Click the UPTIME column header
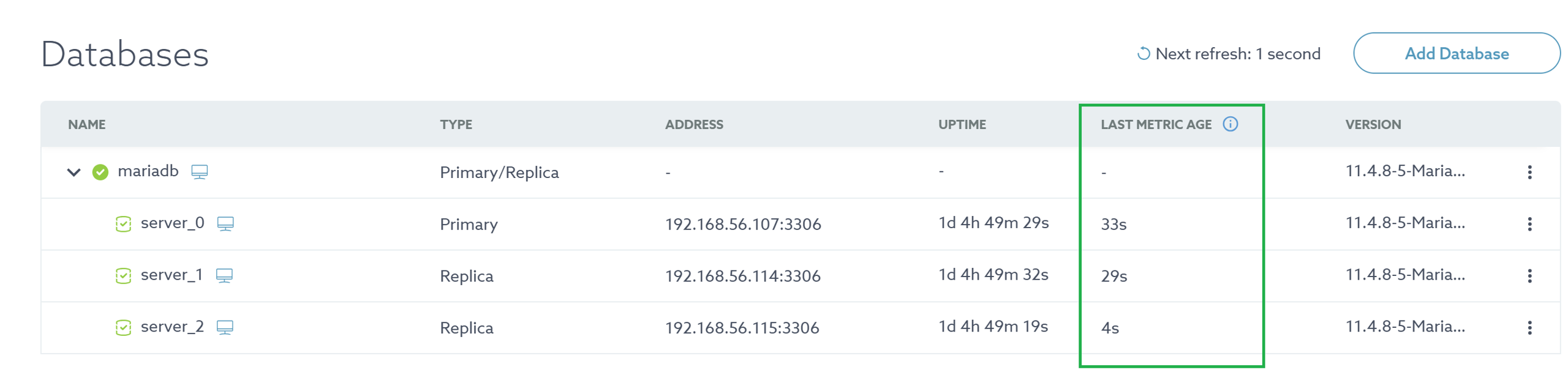This screenshot has width=1568, height=375. tap(962, 125)
